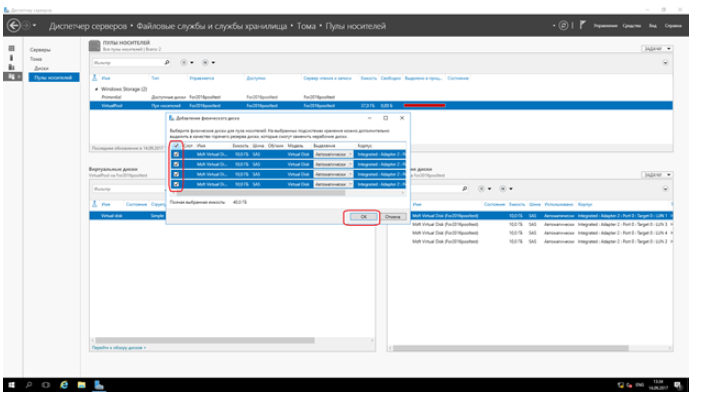Screen dimensions: 702x400
Task: Toggle checkbox of first disk in dialog
Action: point(176,155)
